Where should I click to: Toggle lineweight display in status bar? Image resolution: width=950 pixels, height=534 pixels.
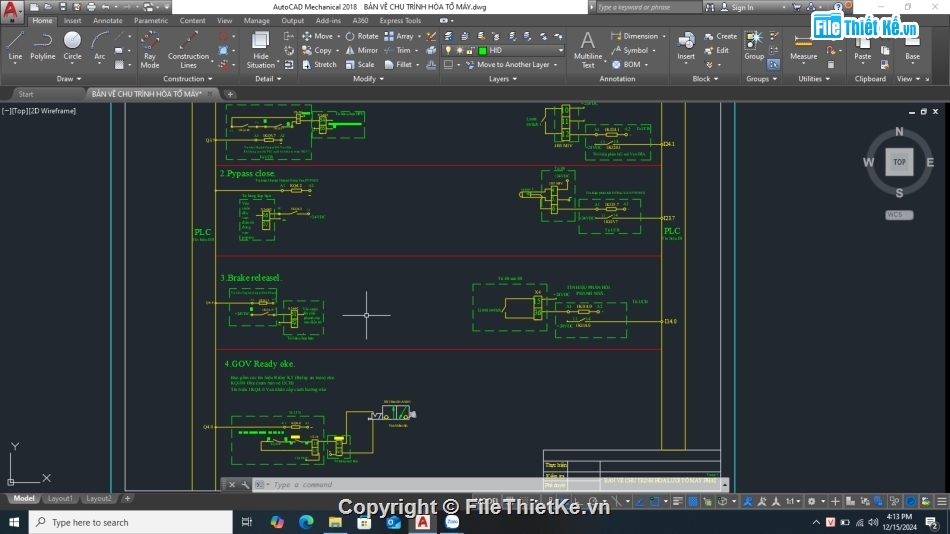(678, 501)
